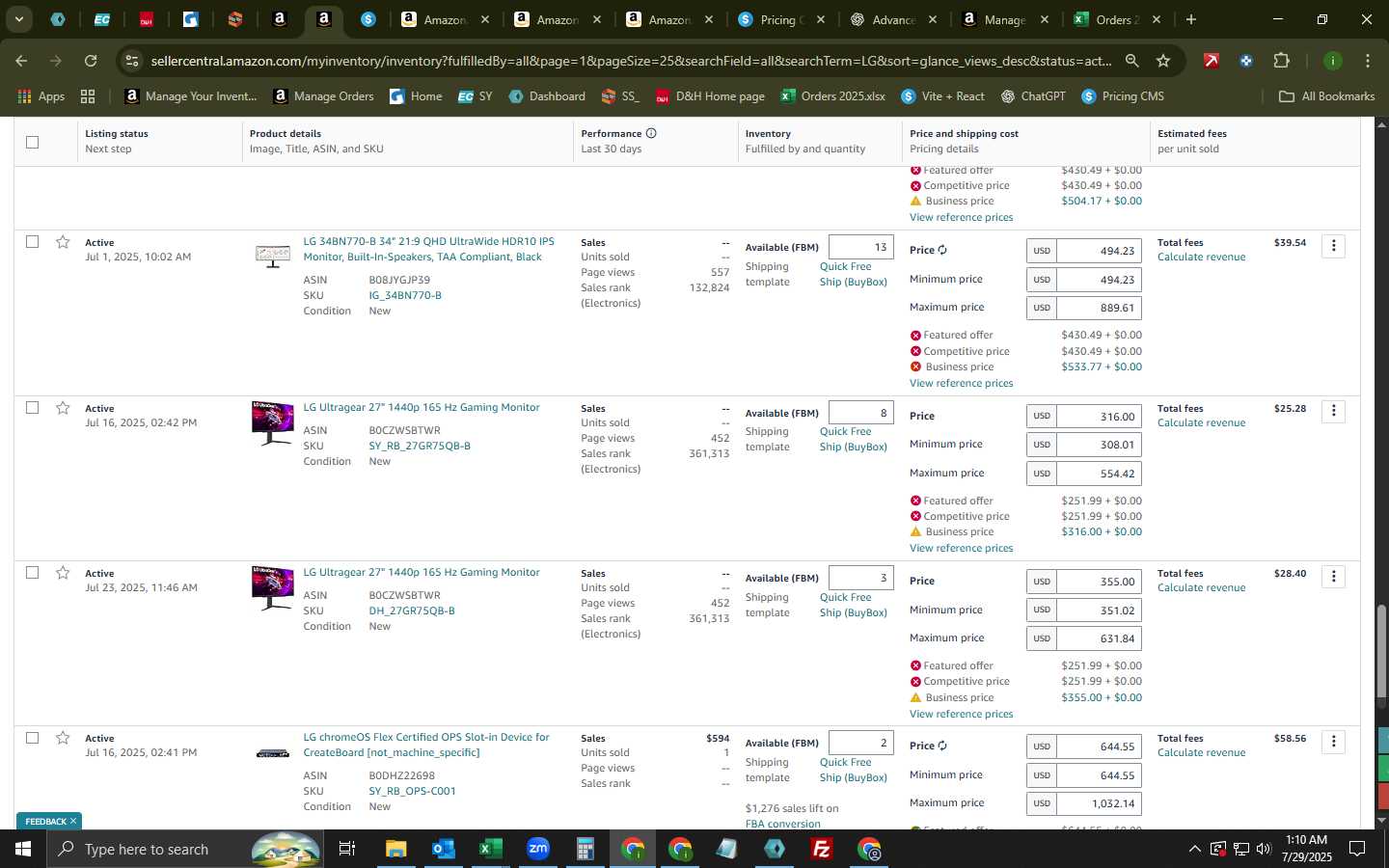Image resolution: width=1389 pixels, height=868 pixels.
Task: Open the volume control in tray
Action: 1265,849
